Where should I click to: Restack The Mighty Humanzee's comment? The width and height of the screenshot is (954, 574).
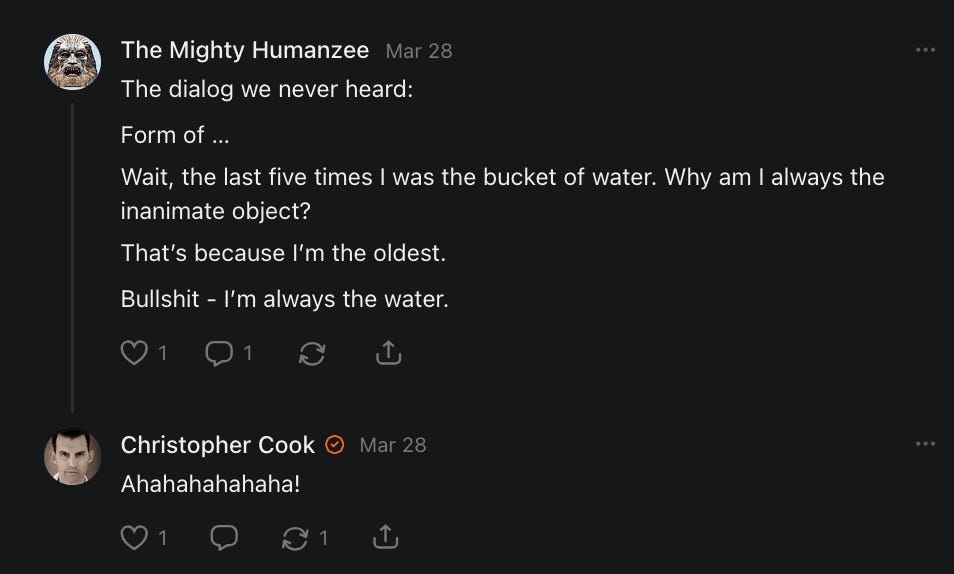point(312,353)
